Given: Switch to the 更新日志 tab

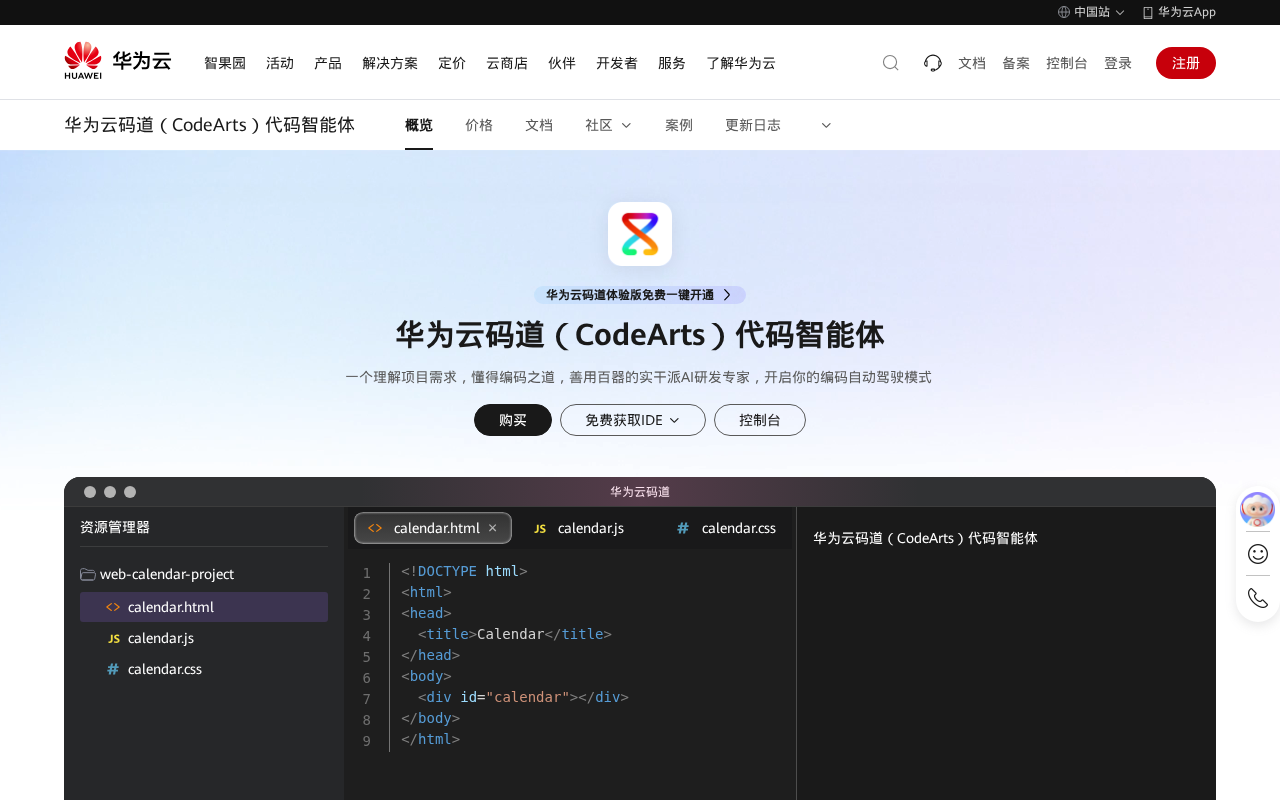Looking at the screenshot, I should click(x=753, y=125).
